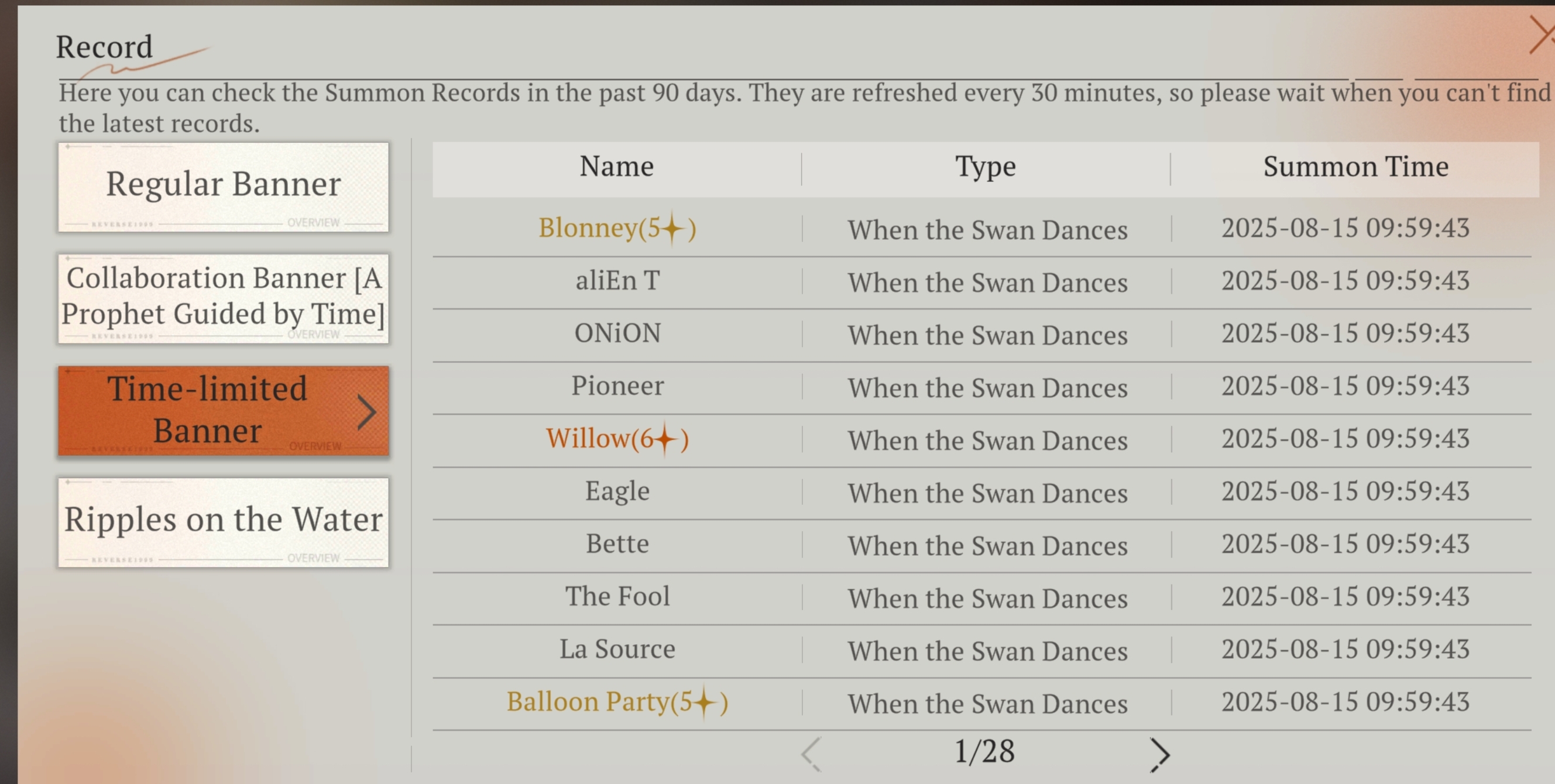This screenshot has width=1555, height=784.
Task: Click the Name column header
Action: [616, 167]
